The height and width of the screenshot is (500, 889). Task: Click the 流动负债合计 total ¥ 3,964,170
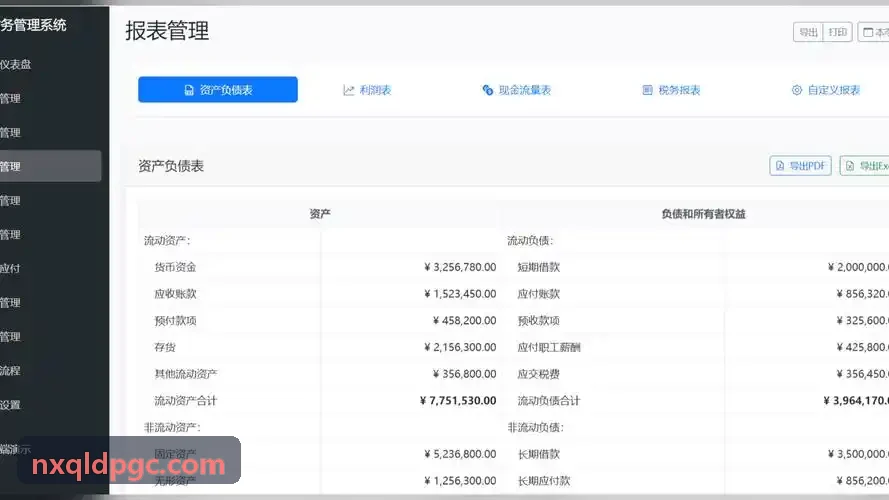(856, 400)
